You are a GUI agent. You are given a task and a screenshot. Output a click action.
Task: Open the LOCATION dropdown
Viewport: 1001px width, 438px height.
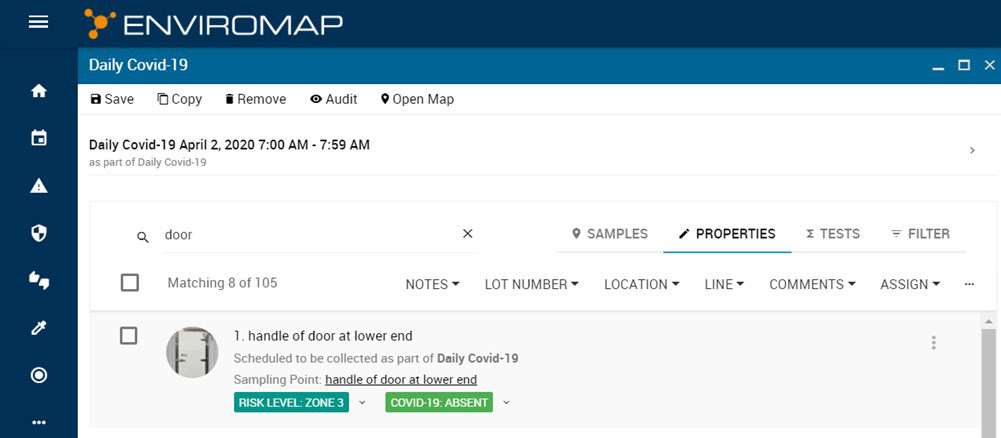[642, 284]
